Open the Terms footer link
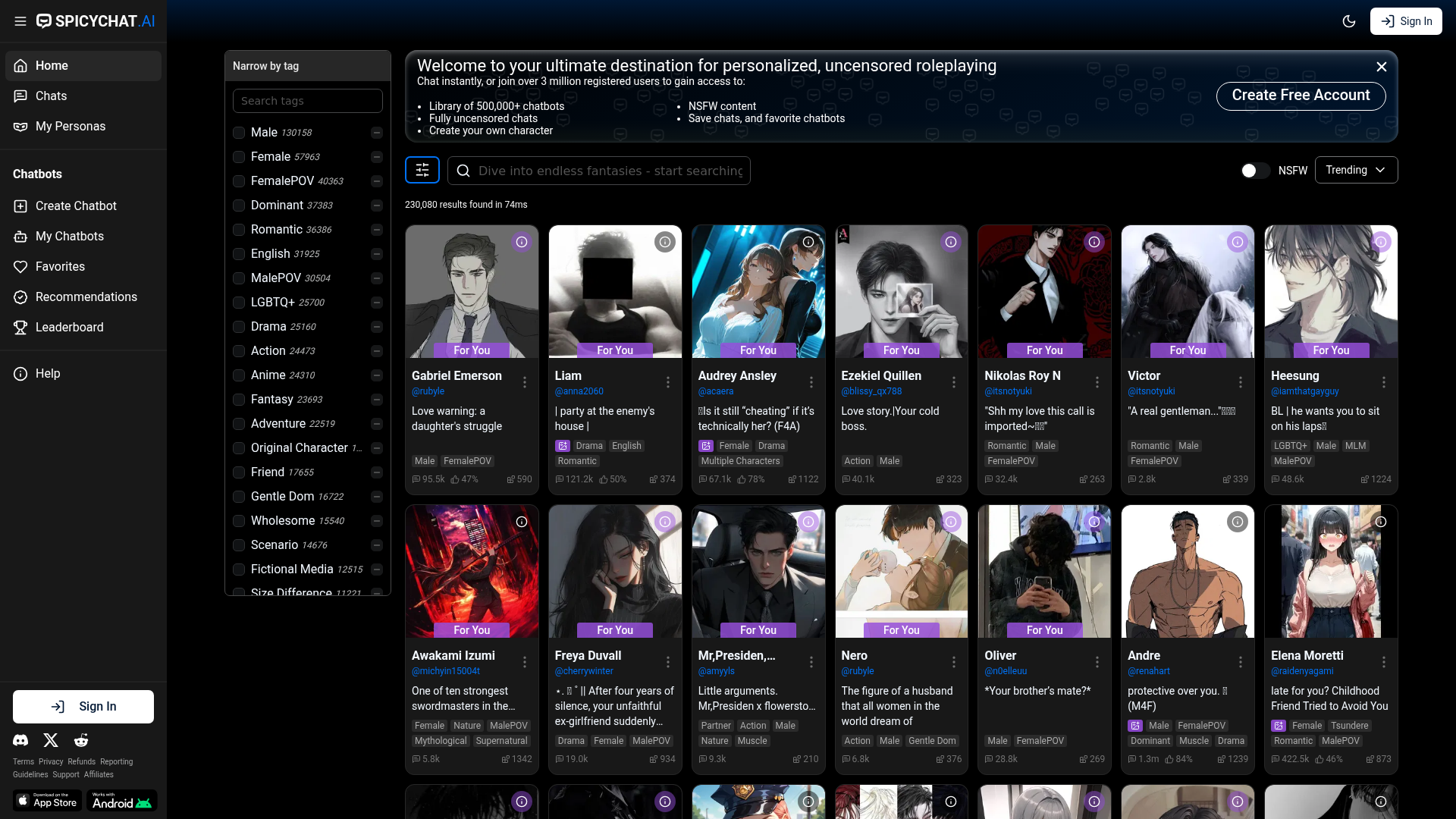 coord(24,761)
